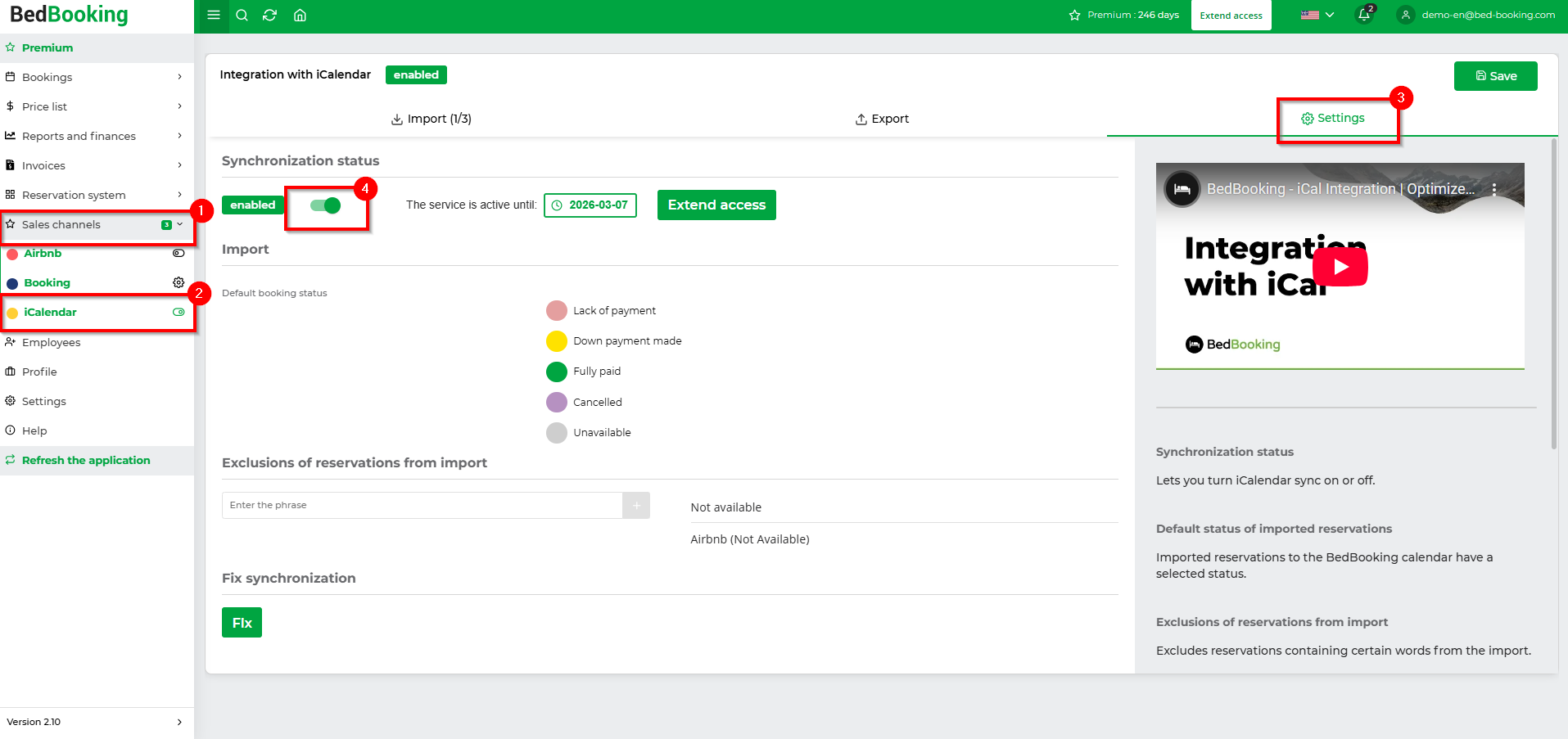
Task: Select the Settings tab
Action: (x=1333, y=118)
